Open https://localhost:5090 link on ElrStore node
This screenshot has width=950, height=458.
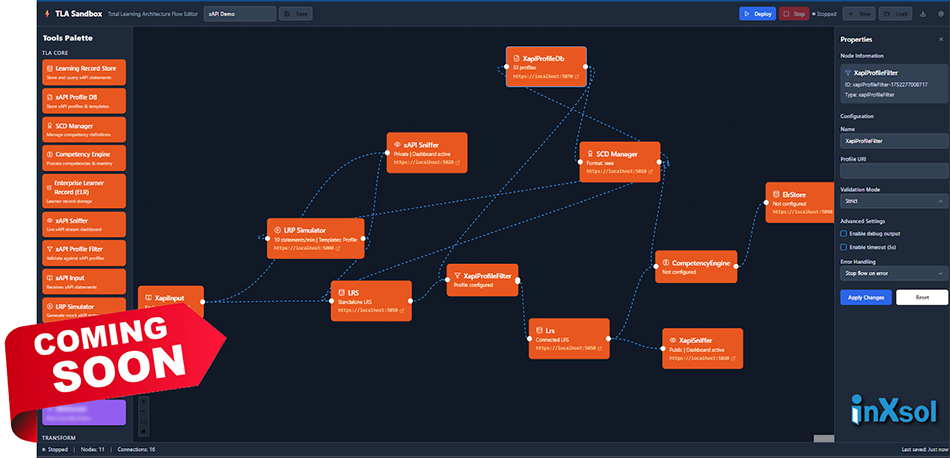pyautogui.click(x=803, y=212)
